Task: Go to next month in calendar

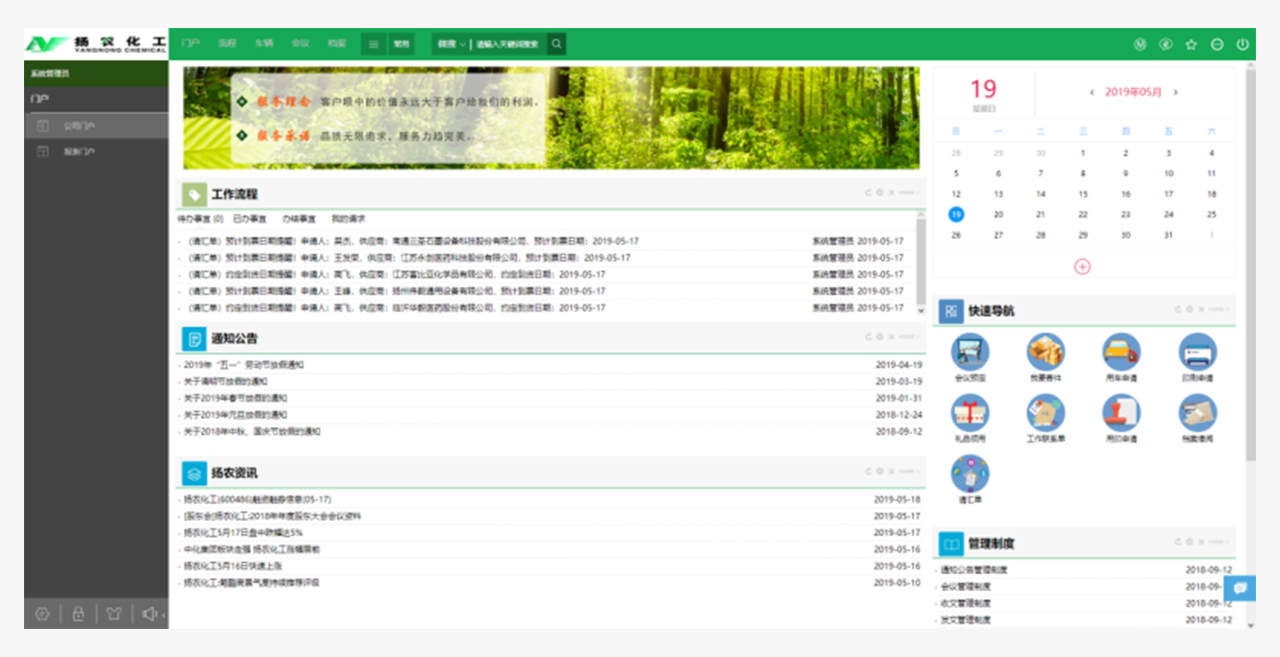Action: click(1176, 92)
